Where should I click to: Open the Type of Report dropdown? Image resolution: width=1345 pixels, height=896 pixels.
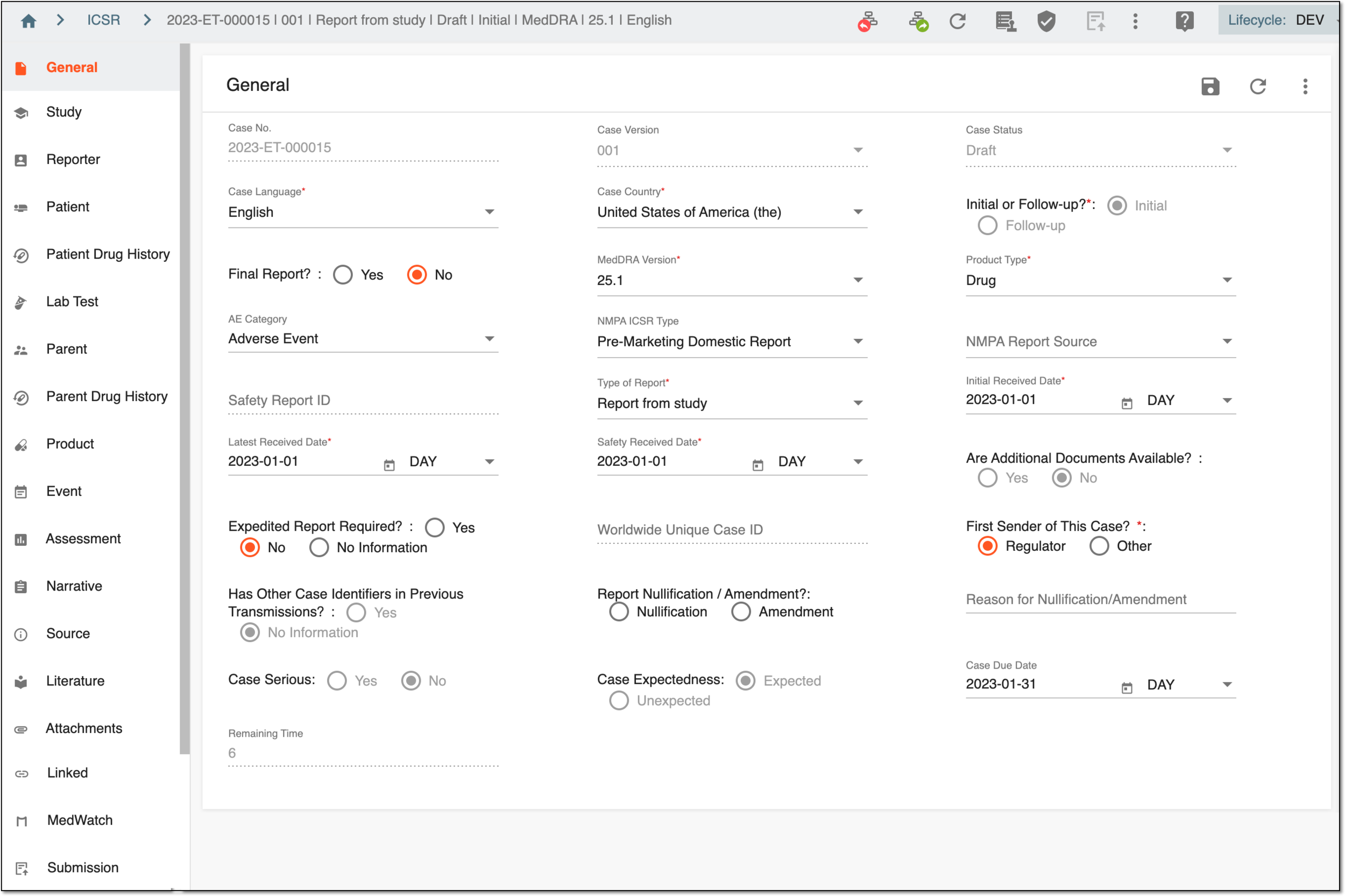(732, 403)
